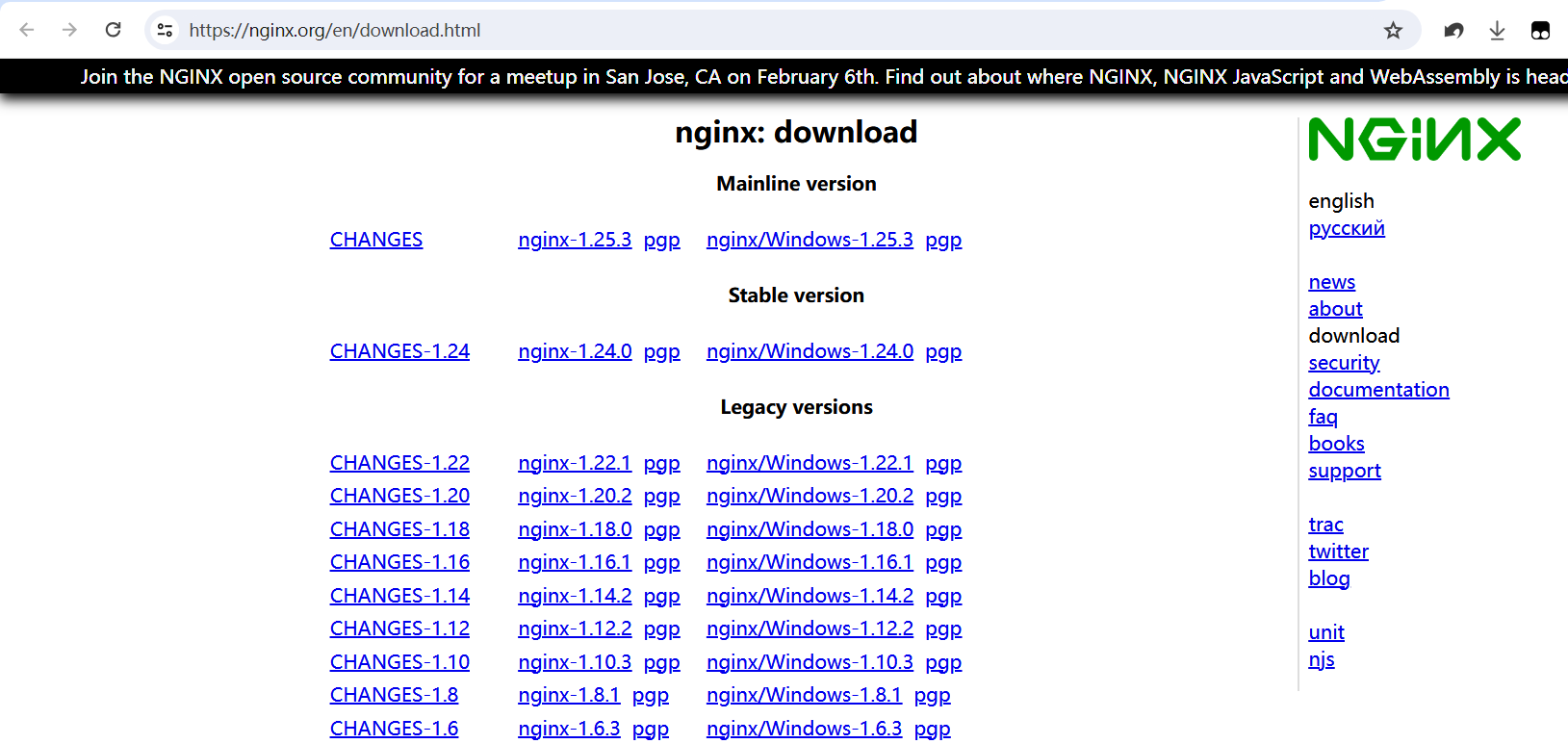Open CHANGES-1.6 link
Screen dimensions: 1568x744
tap(394, 729)
